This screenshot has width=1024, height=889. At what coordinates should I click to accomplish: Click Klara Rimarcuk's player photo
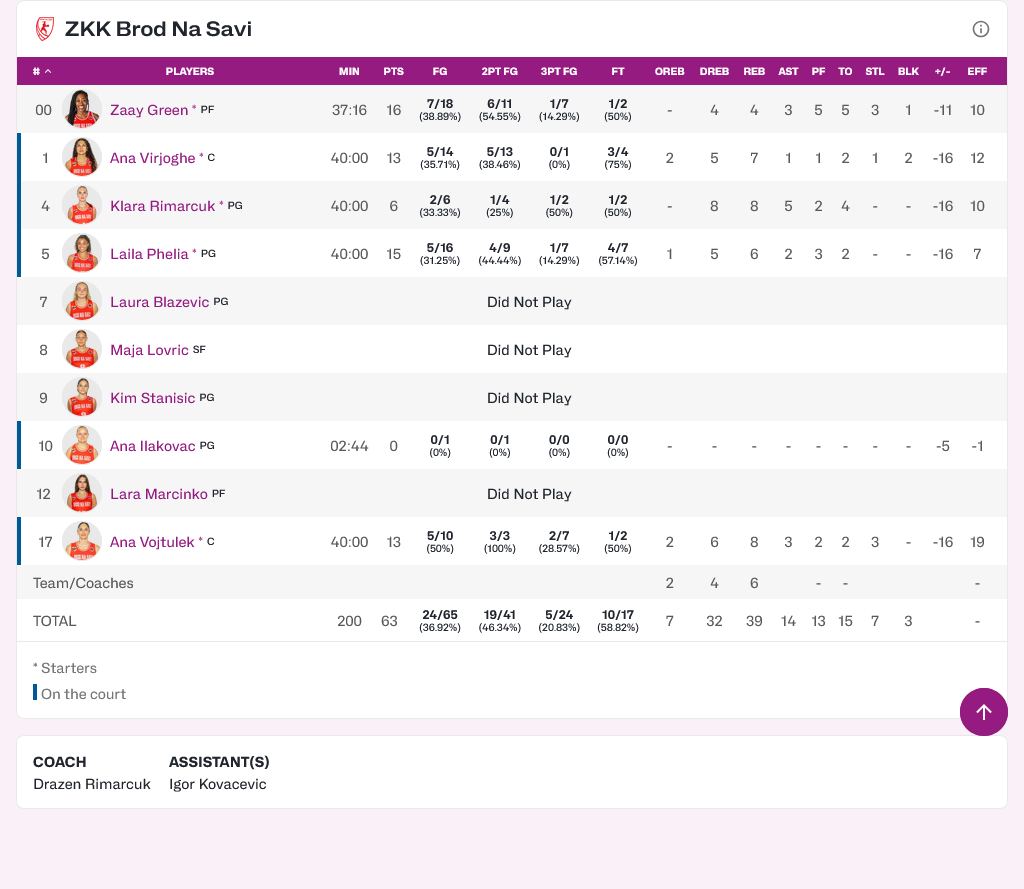tap(82, 205)
